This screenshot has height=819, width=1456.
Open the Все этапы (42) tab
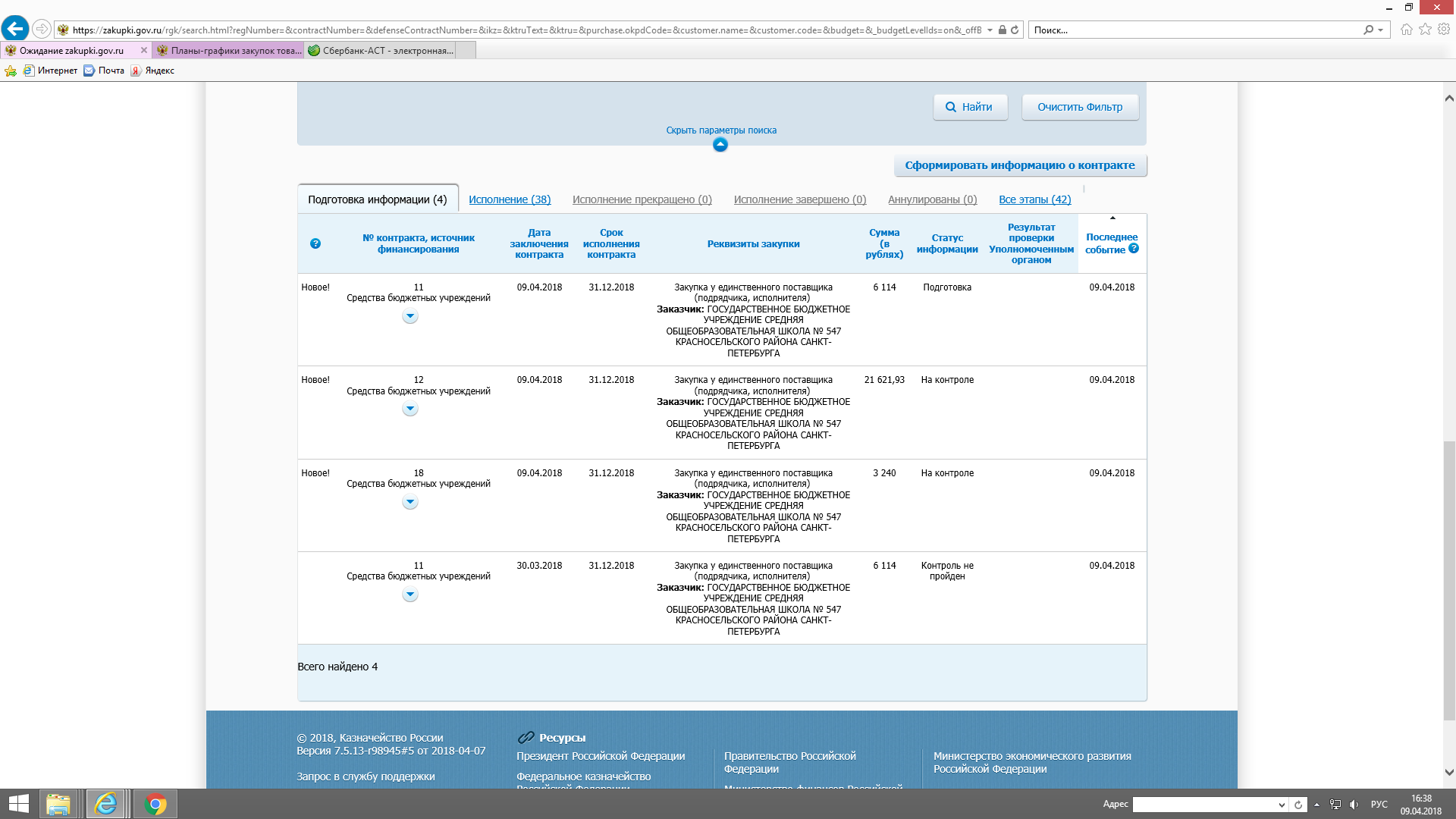(x=1034, y=199)
